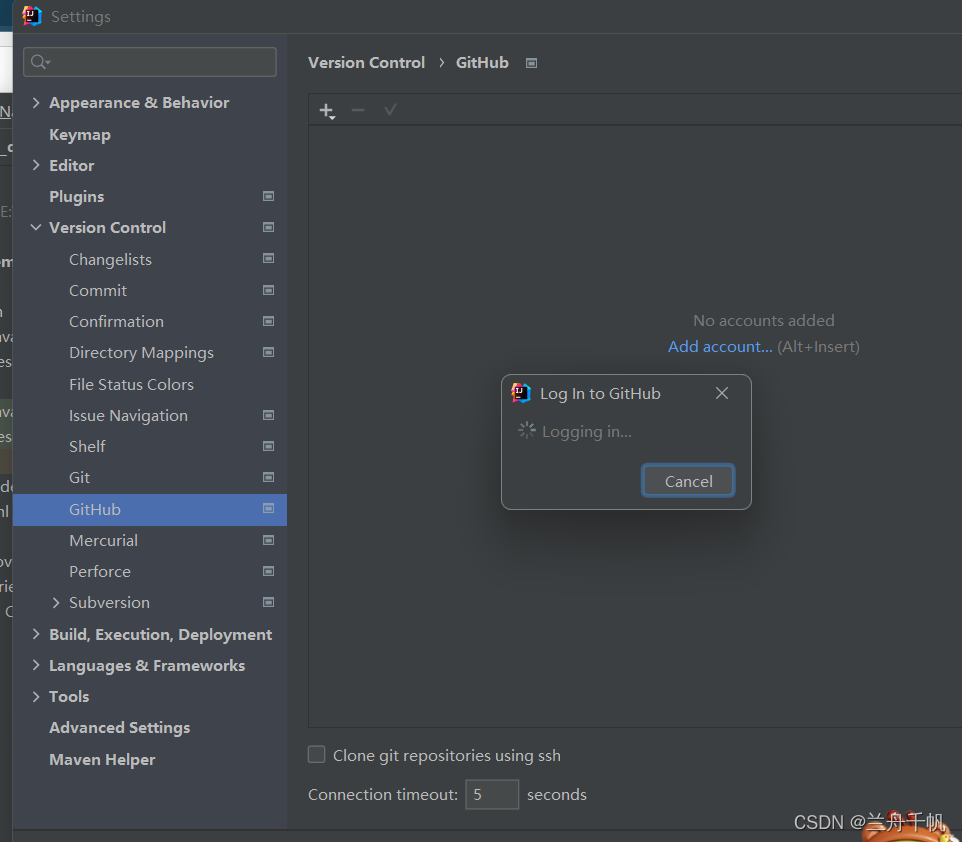Select GitHub settings page

150,509
